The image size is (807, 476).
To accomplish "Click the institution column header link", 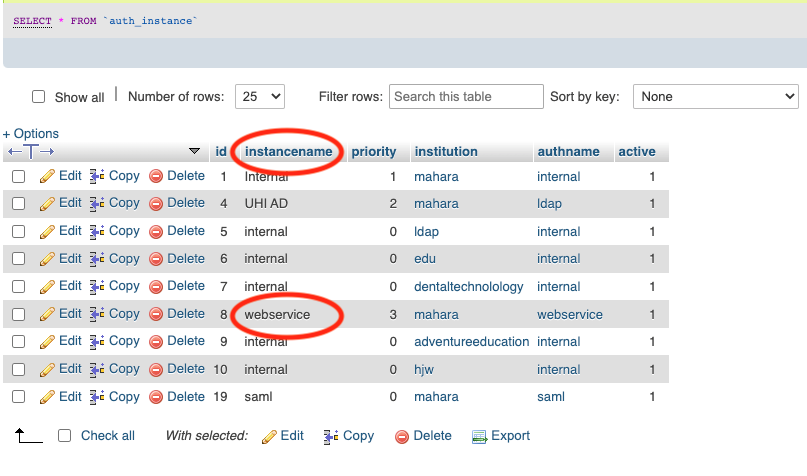I will tap(446, 152).
